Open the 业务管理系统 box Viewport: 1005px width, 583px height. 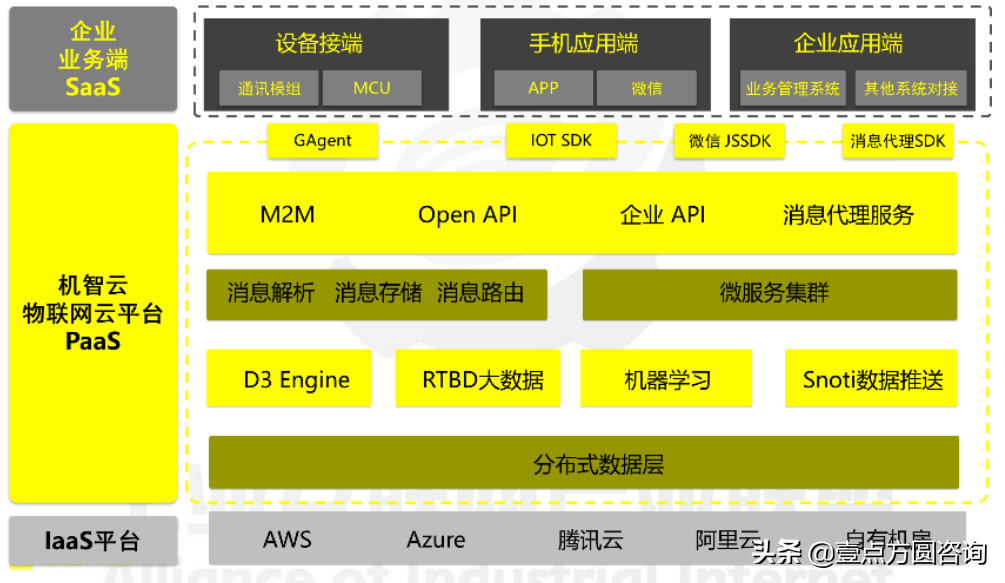792,88
